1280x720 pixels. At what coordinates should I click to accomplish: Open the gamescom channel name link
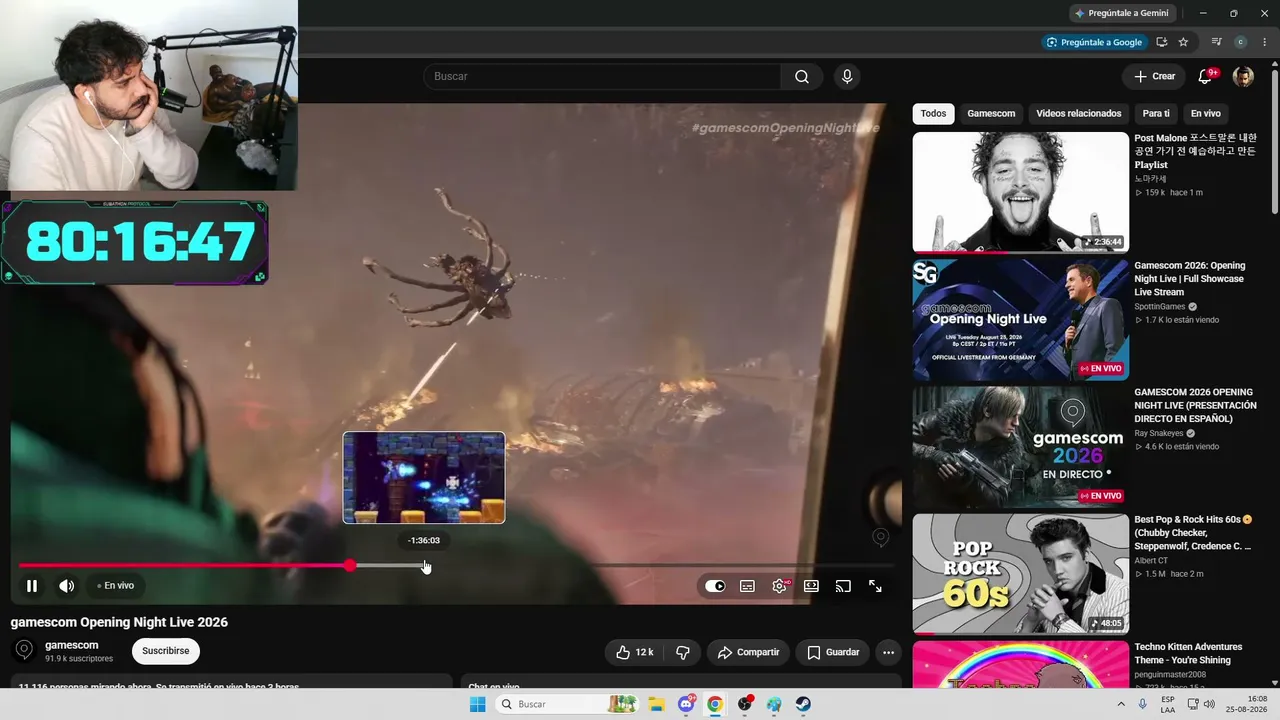[x=72, y=645]
